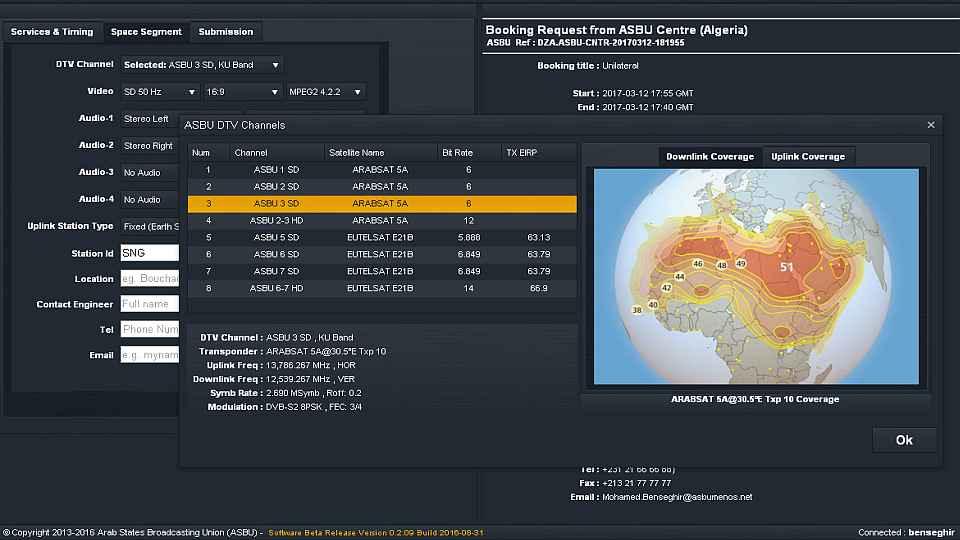The image size is (960, 540).
Task: Switch to the Space Segment tab
Action: 146,32
